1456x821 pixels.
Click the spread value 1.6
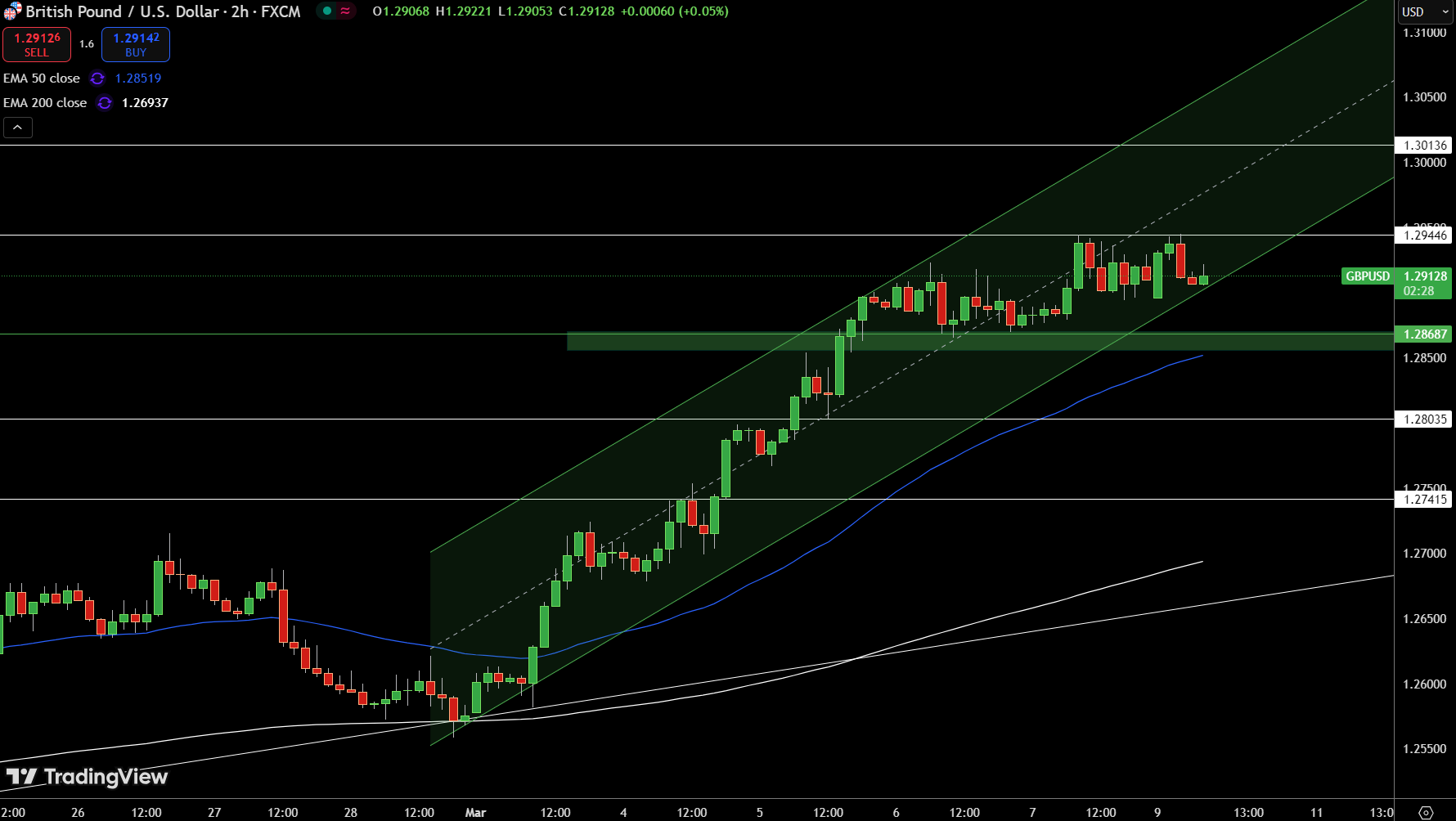click(x=87, y=44)
